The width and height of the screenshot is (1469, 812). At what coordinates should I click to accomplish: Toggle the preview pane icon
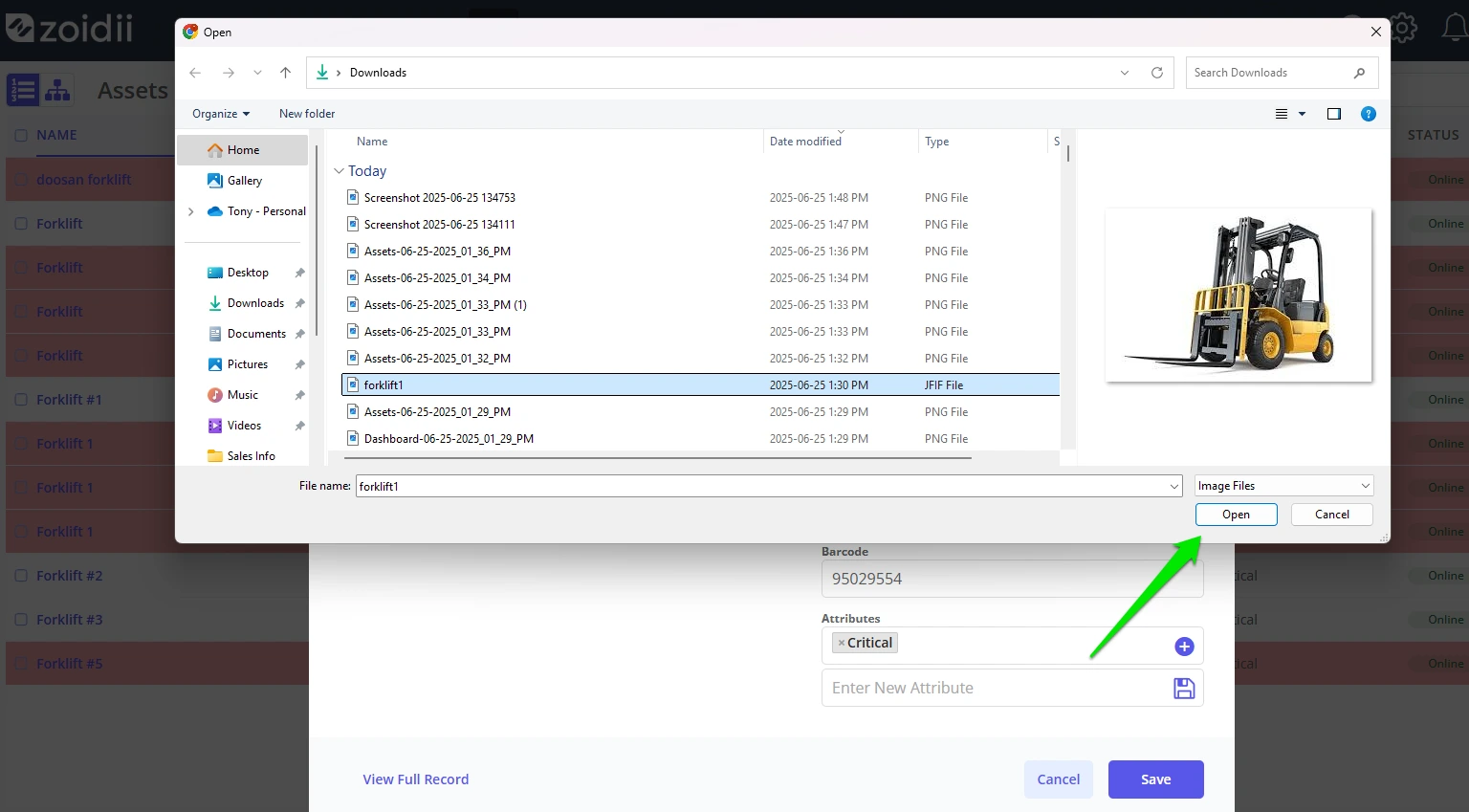pyautogui.click(x=1334, y=114)
